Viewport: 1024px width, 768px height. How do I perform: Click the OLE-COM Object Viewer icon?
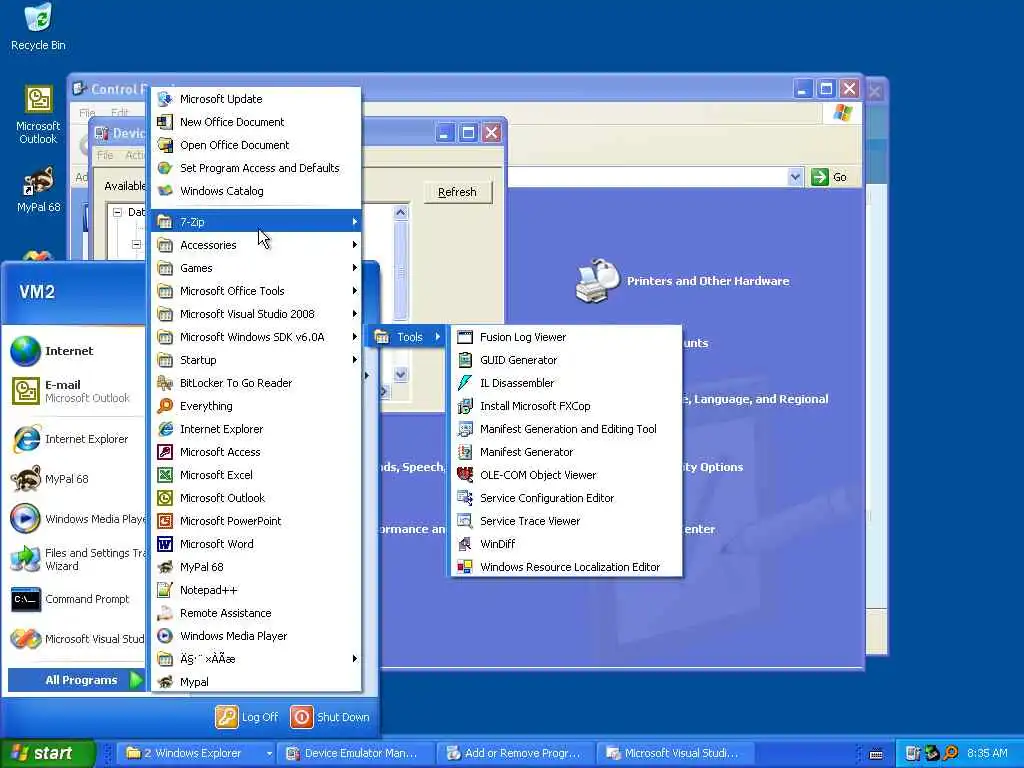click(465, 475)
